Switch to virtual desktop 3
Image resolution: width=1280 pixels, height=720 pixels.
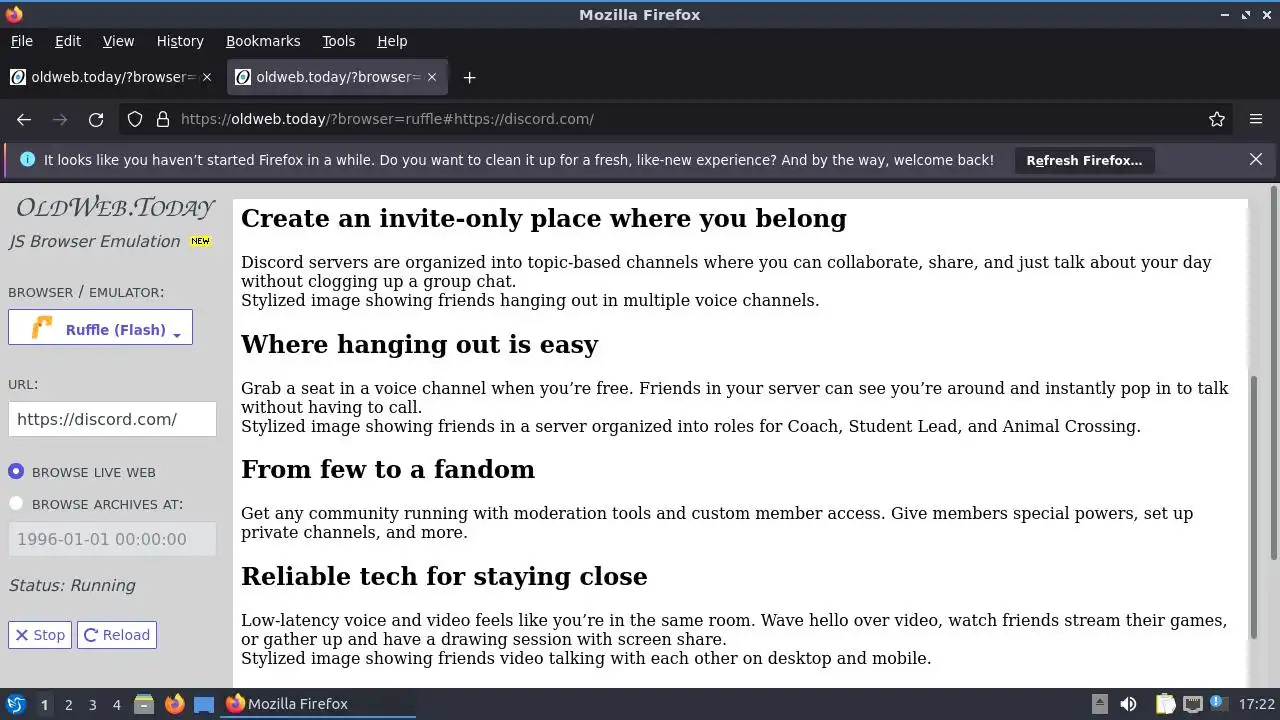coord(92,704)
